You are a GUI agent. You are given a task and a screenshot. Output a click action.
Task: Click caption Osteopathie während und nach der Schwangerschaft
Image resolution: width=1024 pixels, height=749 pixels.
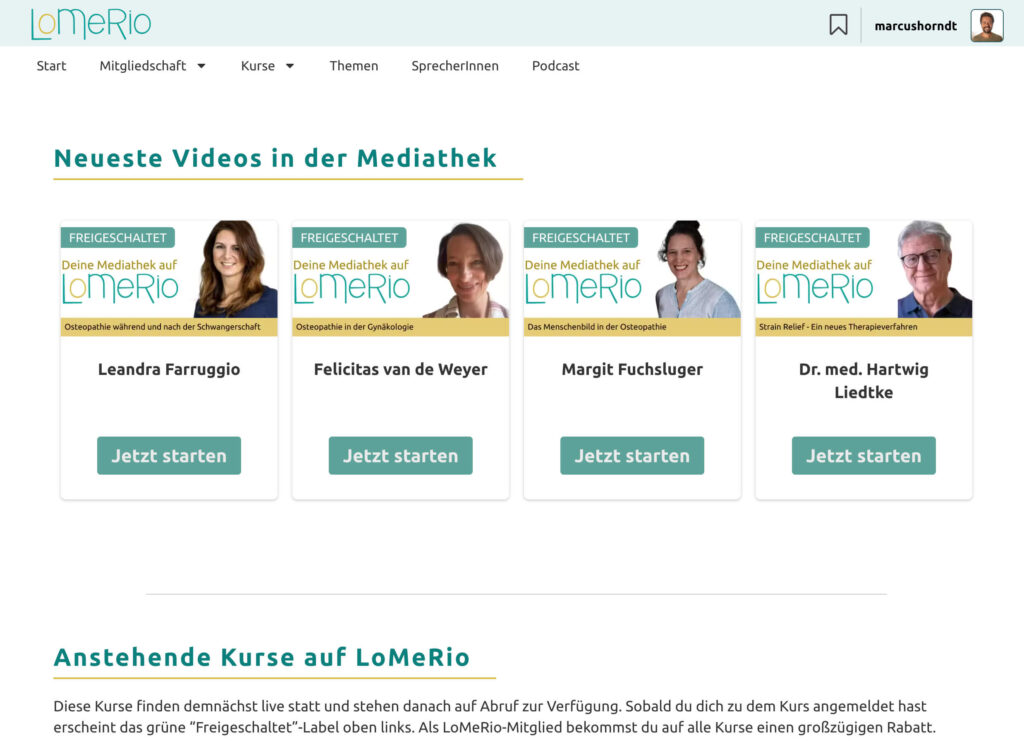(162, 327)
